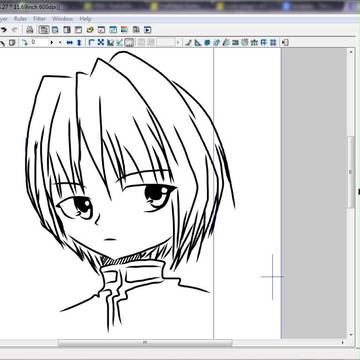Click the second greyed-out button before the field
Viewport: 360px width, 360px height.
[151, 43]
